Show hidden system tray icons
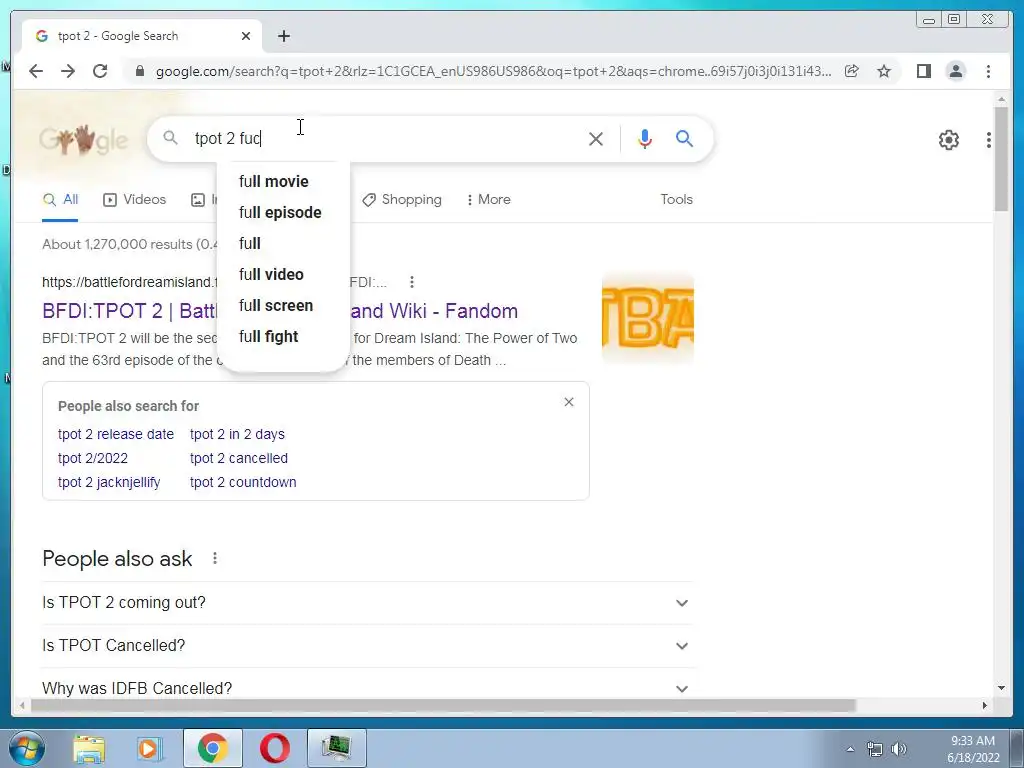 850,749
